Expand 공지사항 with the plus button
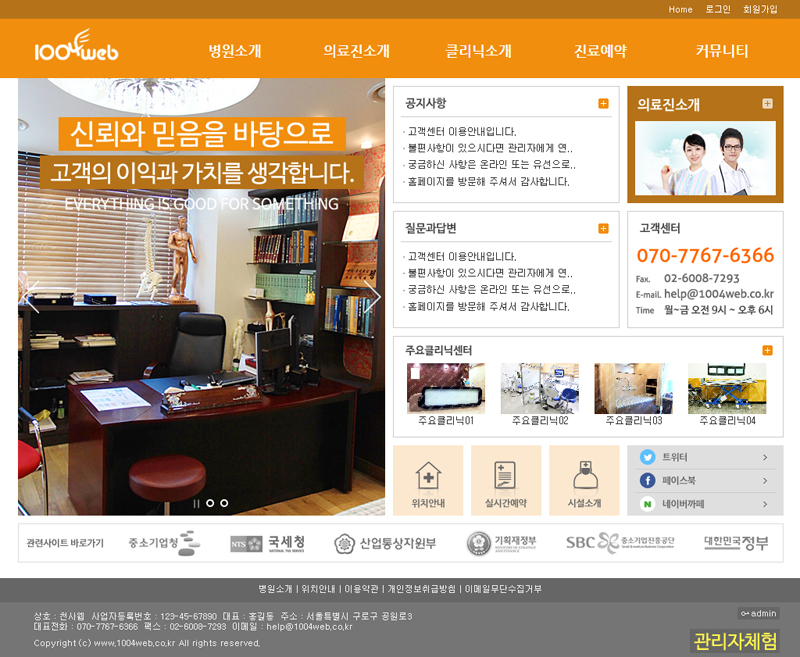 [x=603, y=103]
